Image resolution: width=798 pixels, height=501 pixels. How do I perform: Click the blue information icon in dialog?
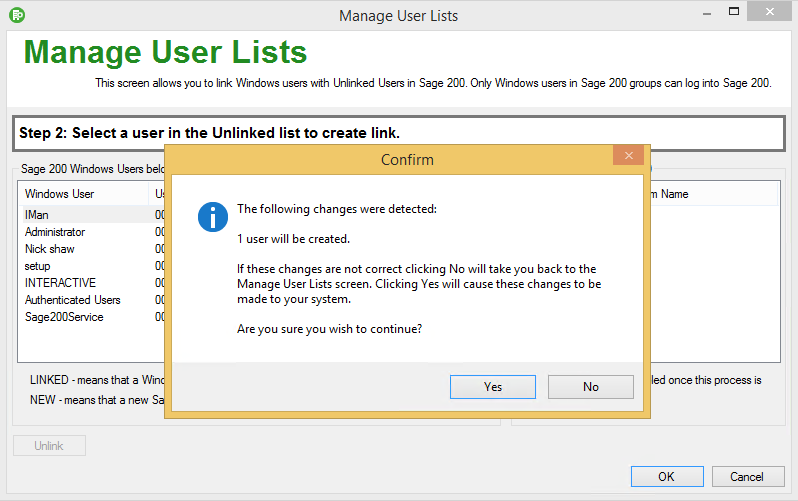[x=213, y=216]
